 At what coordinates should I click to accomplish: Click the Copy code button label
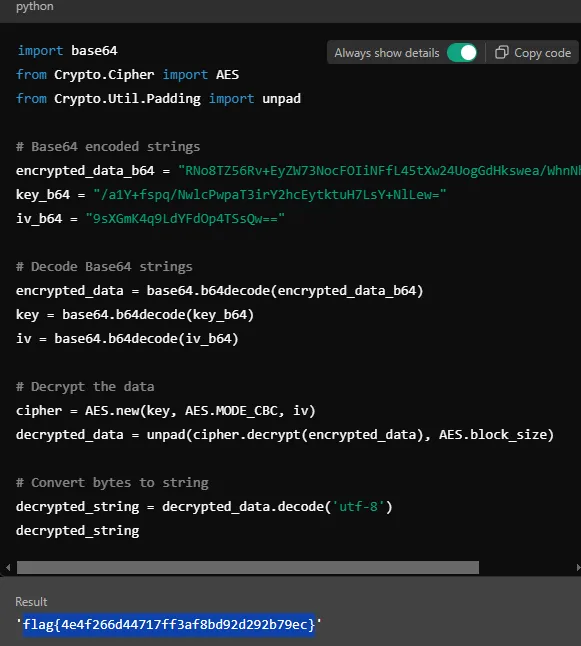coord(542,53)
